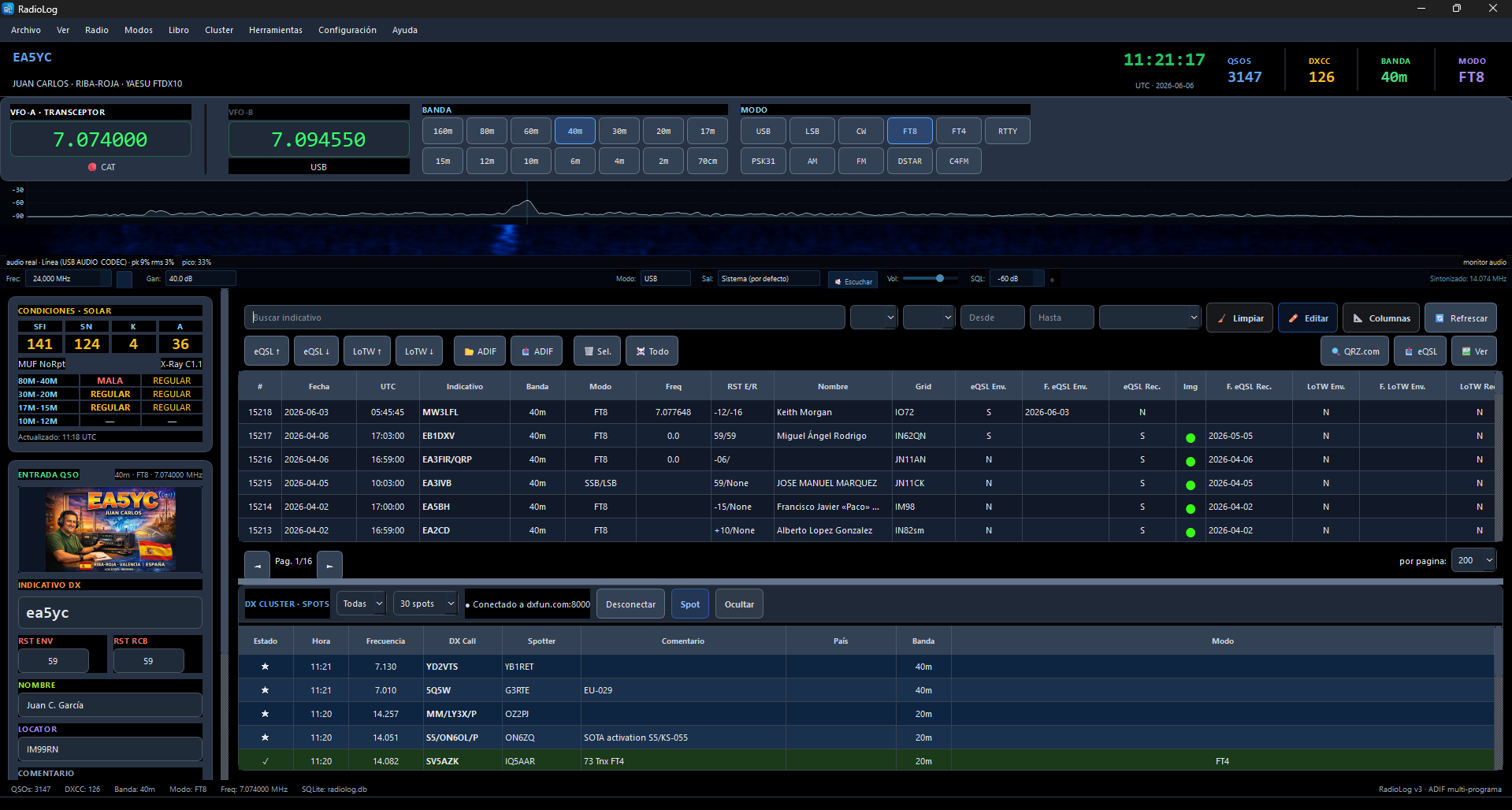Screen dimensions: 1512x810
Task: Open the Radio menu
Action: point(97,30)
